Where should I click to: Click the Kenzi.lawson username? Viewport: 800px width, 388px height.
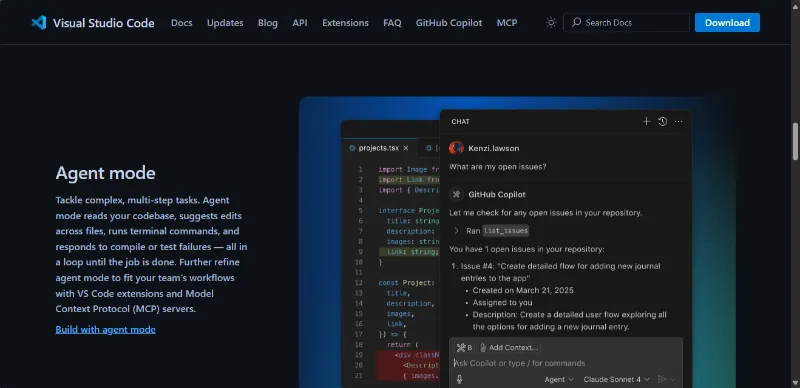[x=494, y=148]
